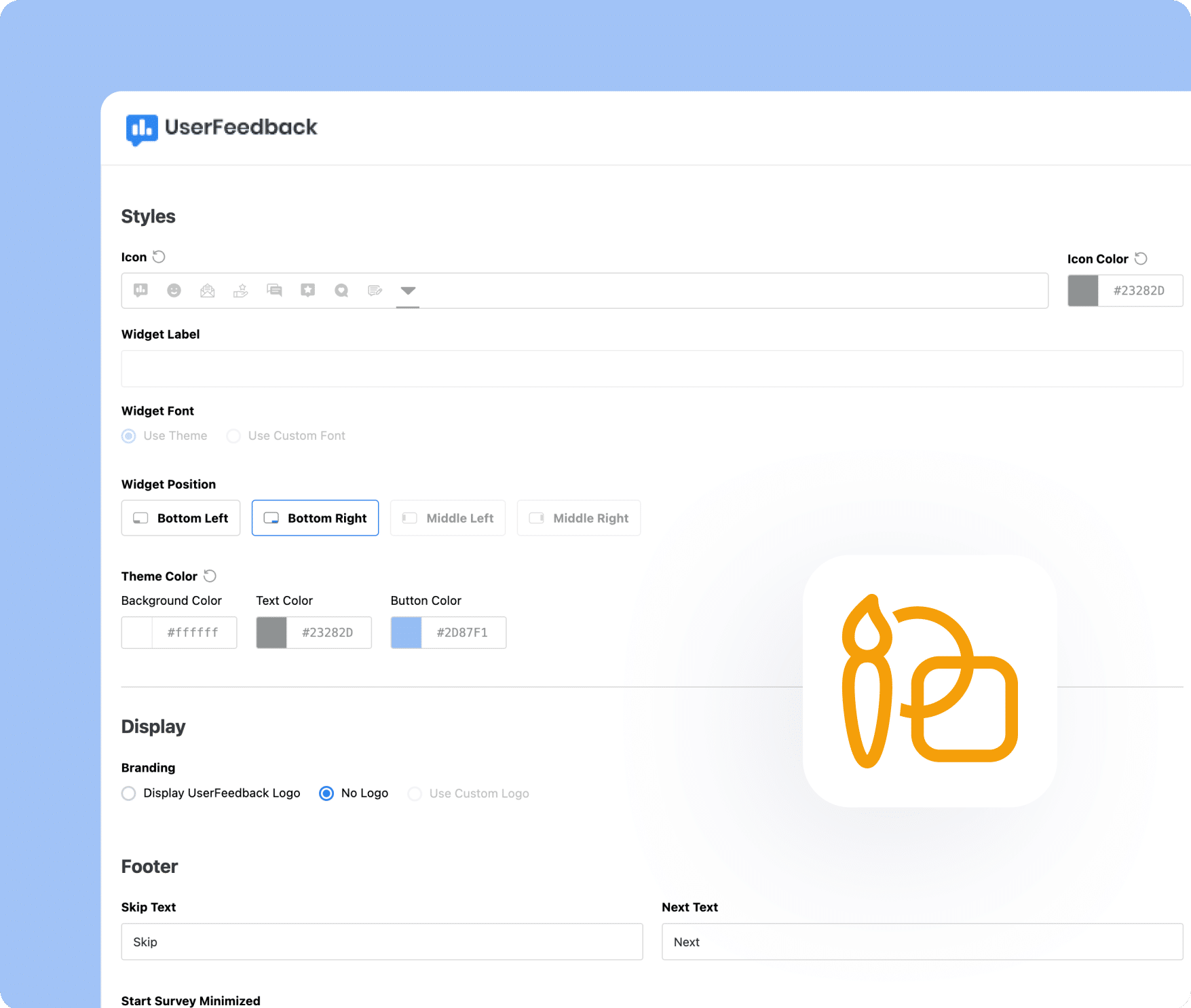The height and width of the screenshot is (1008, 1191).
Task: Click the Background Color #ffffff hex field
Action: [194, 633]
